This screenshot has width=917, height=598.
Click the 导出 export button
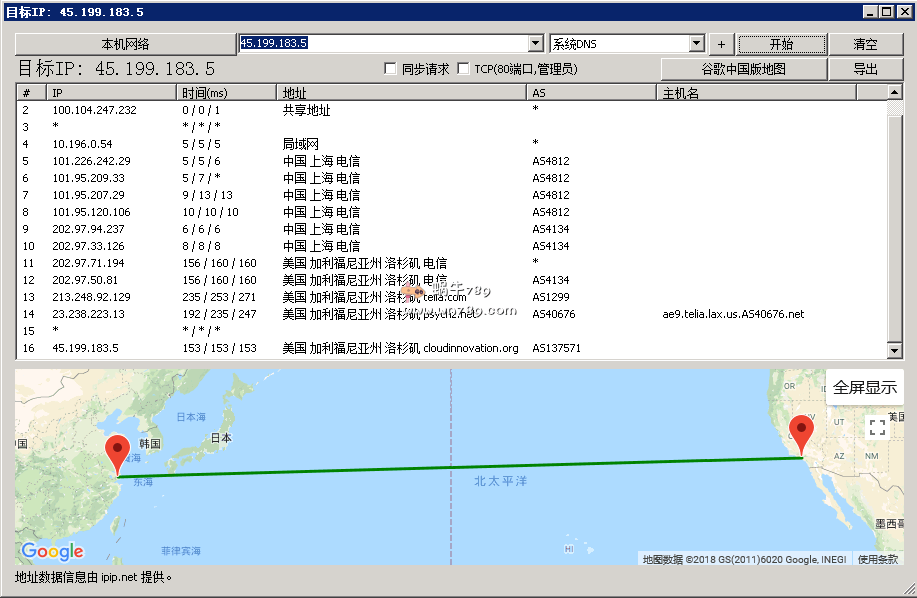[x=865, y=69]
